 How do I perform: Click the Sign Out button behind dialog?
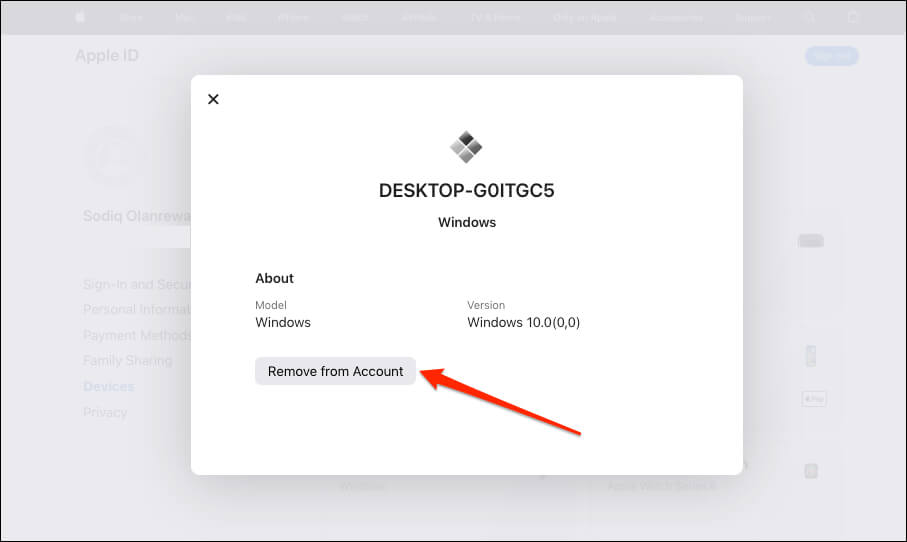(832, 56)
